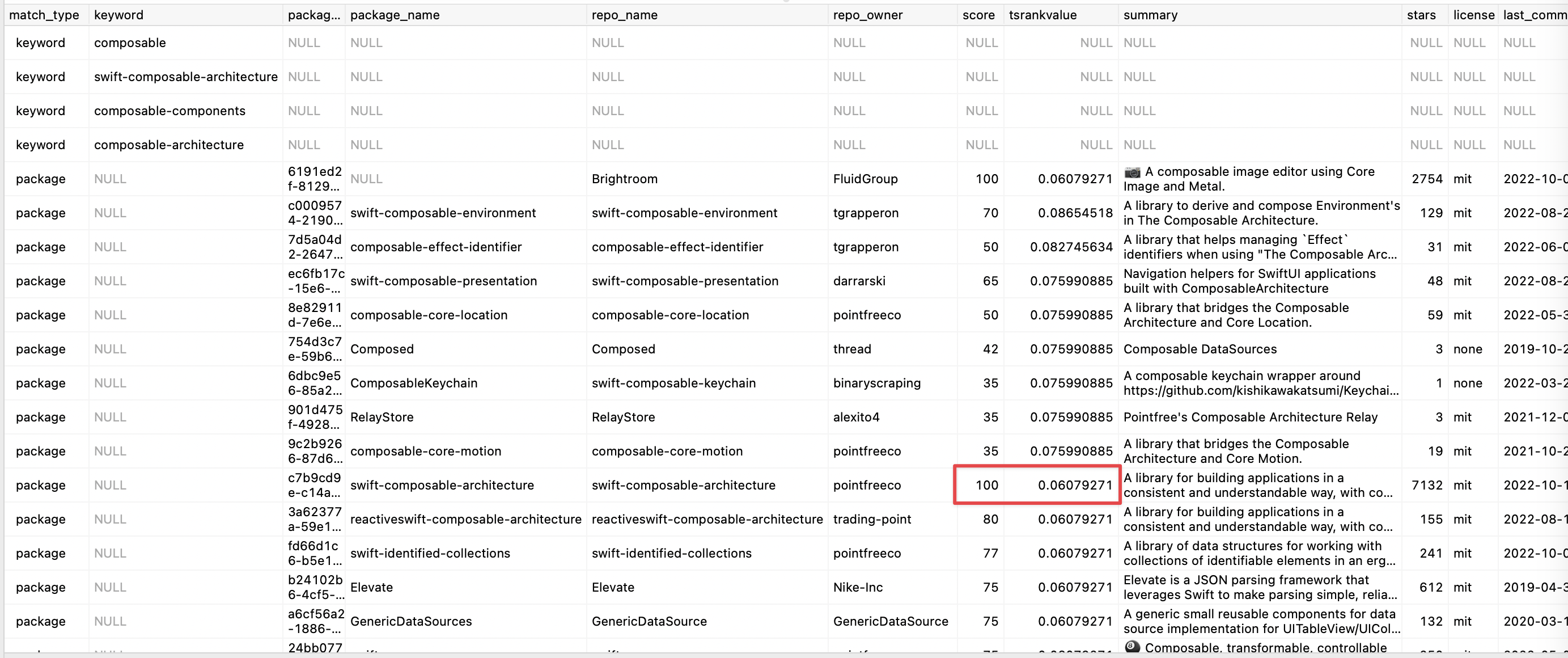Click the match_type column header
Viewport: 1568px width, 658px height.
click(x=44, y=15)
